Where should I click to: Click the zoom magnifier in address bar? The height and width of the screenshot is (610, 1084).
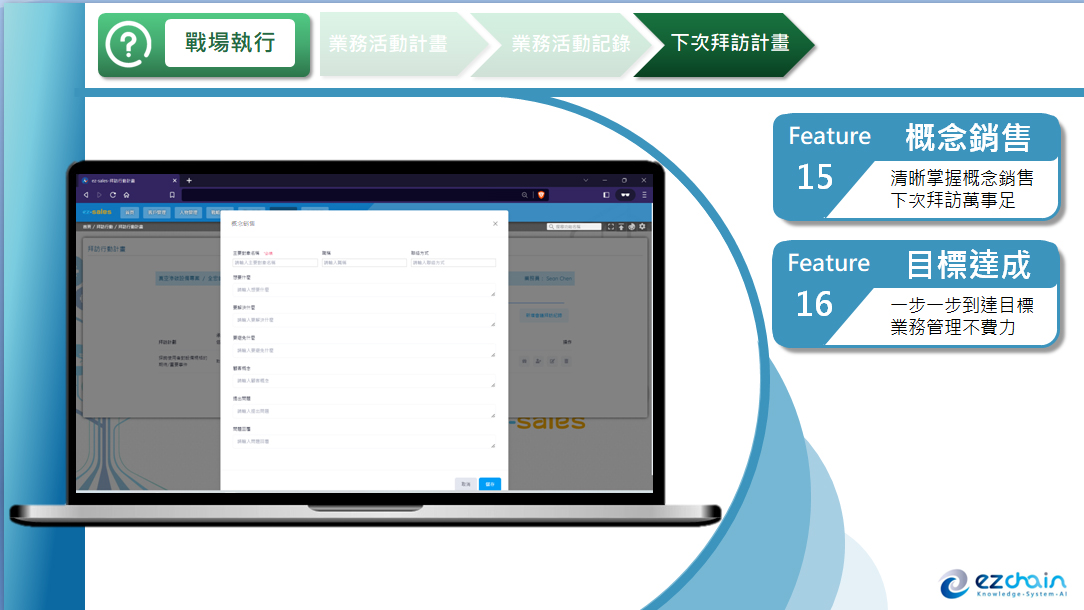525,195
